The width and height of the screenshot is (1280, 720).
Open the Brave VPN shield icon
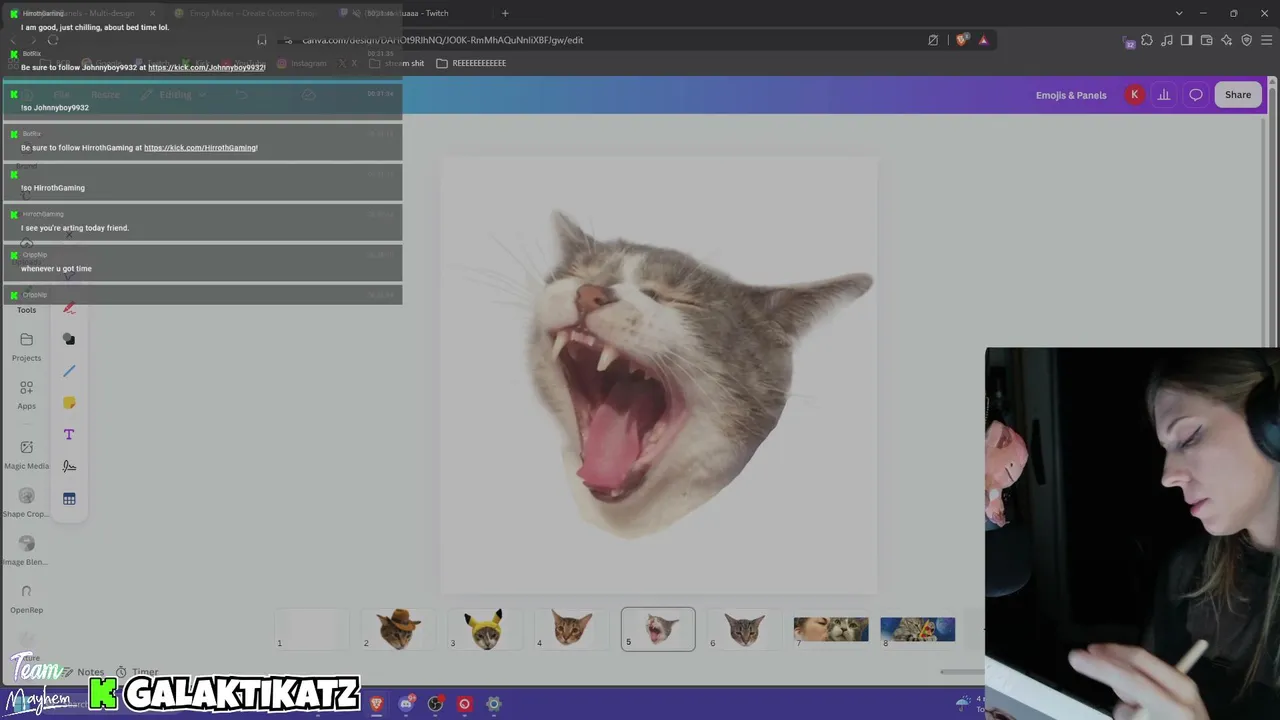pyautogui.click(x=1246, y=40)
